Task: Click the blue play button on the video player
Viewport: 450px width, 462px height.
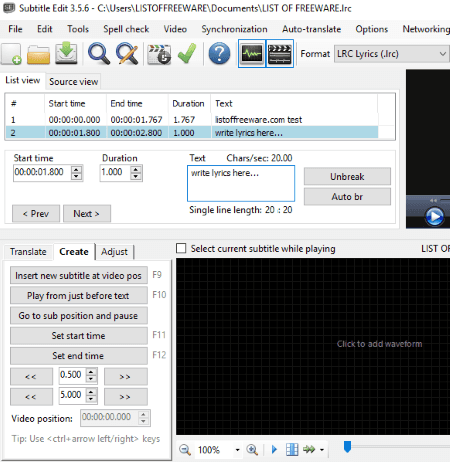Action: point(435,217)
